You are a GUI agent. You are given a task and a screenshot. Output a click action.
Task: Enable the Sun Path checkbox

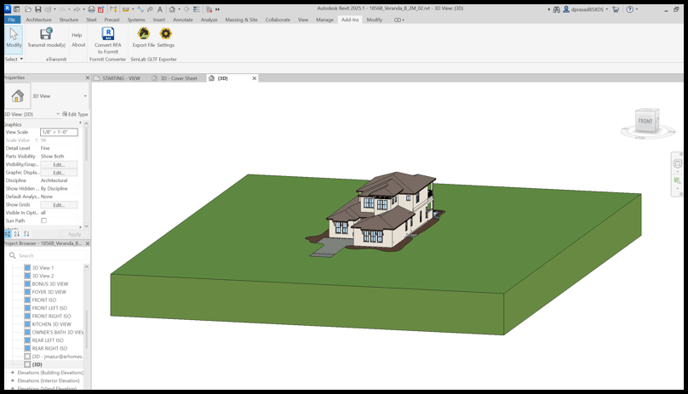point(44,221)
